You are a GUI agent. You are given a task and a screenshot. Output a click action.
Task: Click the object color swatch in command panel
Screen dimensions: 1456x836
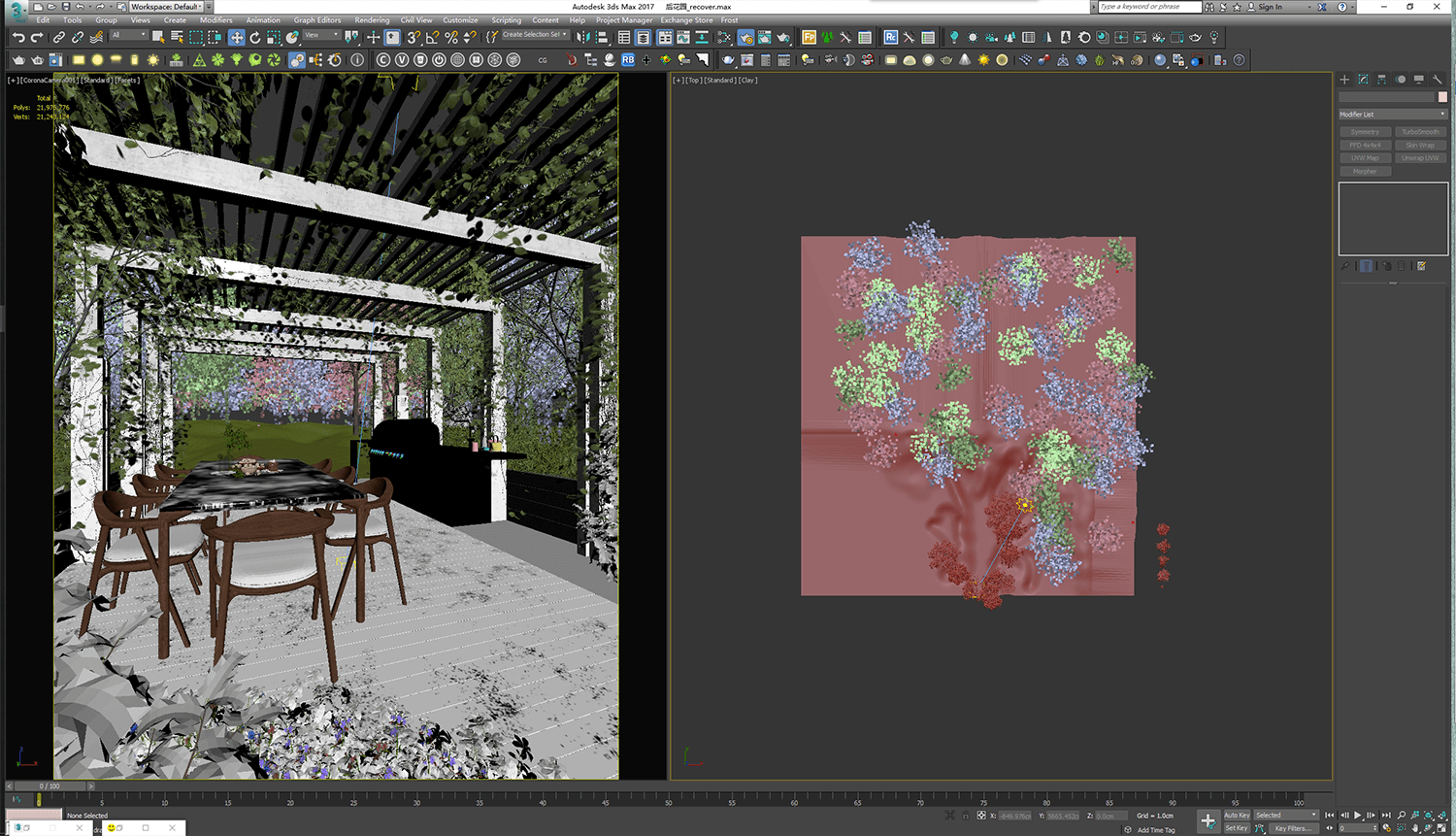(1442, 97)
